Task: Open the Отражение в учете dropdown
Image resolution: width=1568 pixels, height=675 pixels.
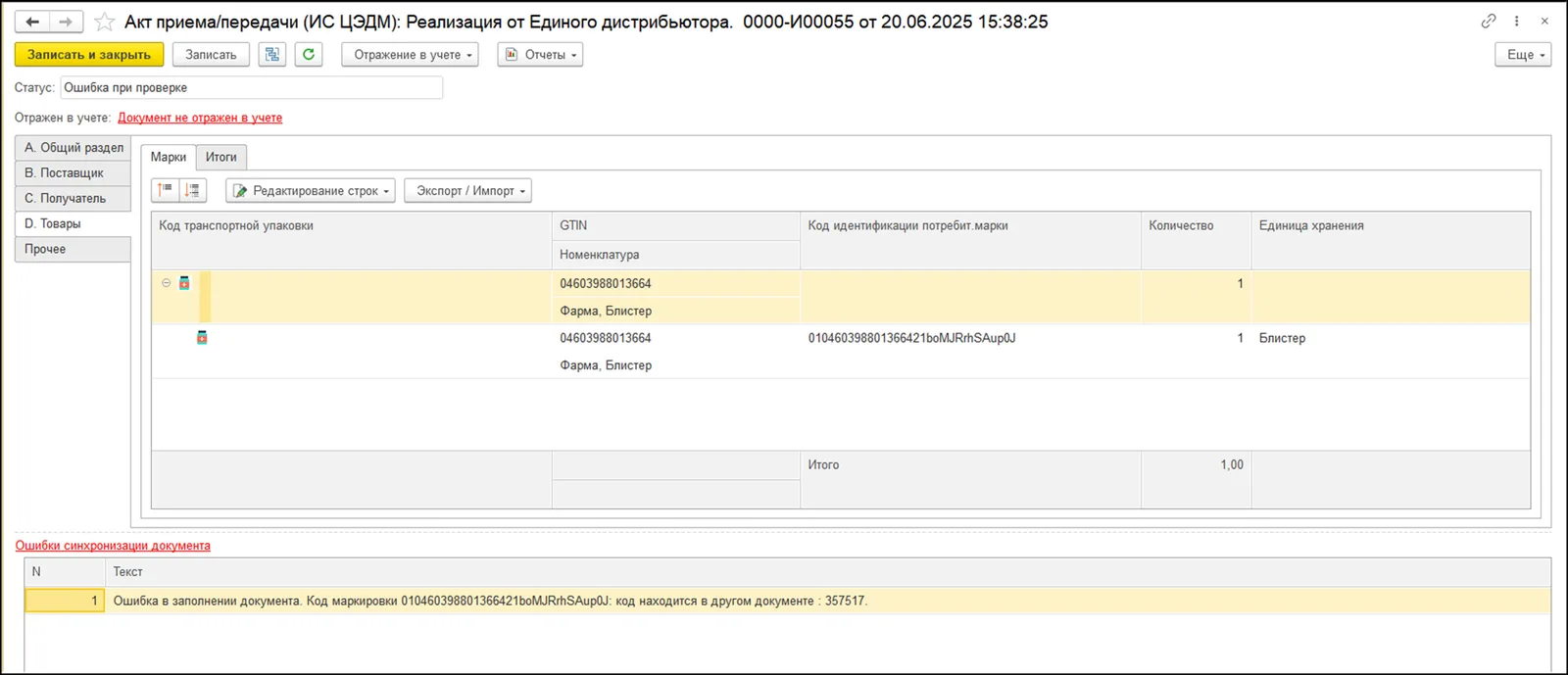Action: (410, 55)
